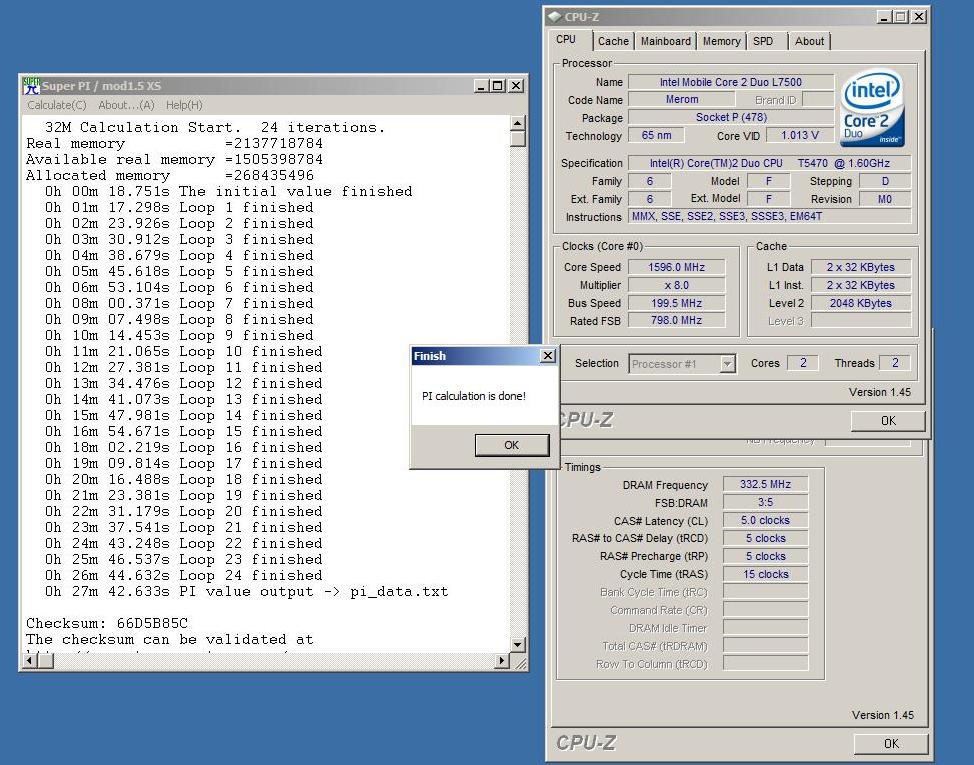Click the Cycle Time value 15 clocks
The image size is (974, 765).
[765, 574]
